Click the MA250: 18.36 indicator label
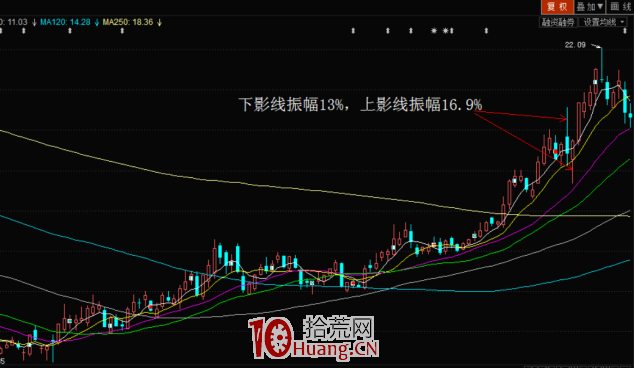Screen dimensions: 635x368 pyautogui.click(x=128, y=22)
